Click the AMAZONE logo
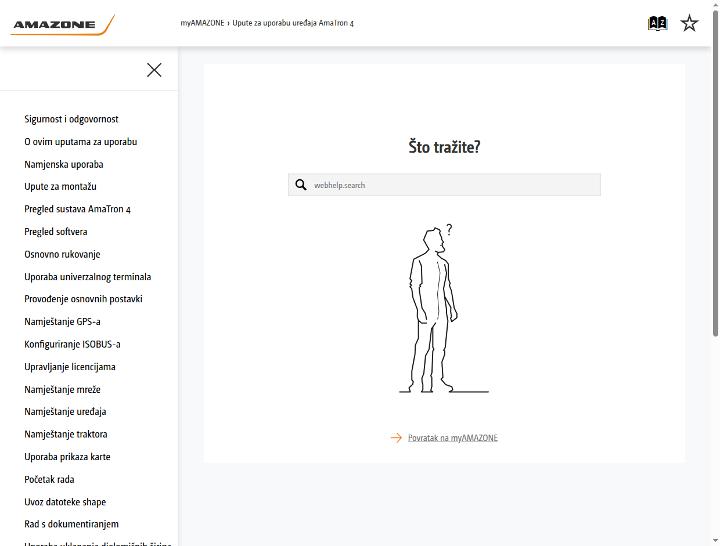This screenshot has width=720, height=546. 62,25
